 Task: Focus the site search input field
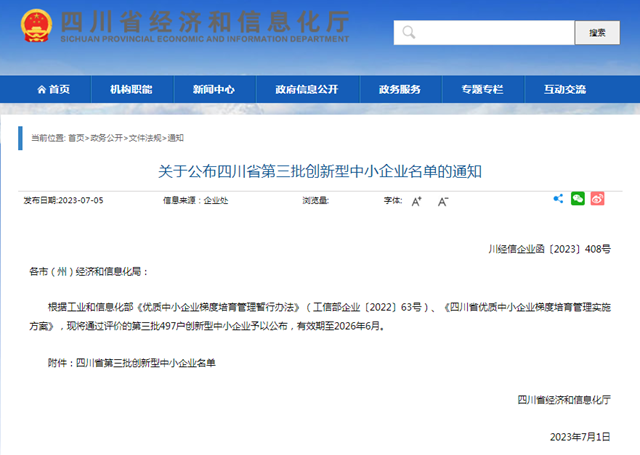484,32
